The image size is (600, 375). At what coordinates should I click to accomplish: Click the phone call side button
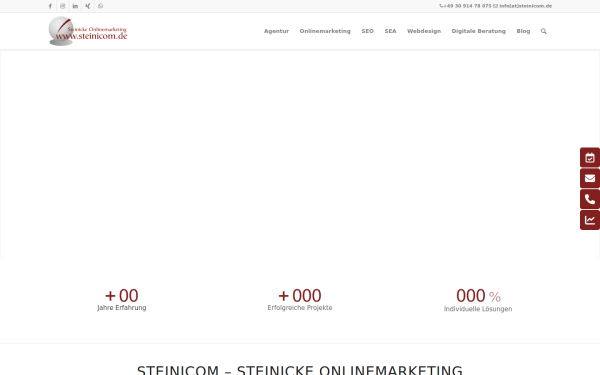(x=590, y=199)
